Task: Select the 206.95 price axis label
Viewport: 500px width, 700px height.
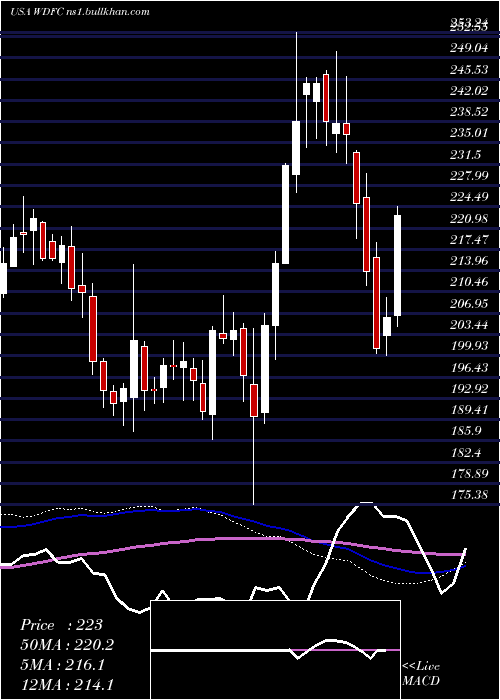Action: click(469, 304)
